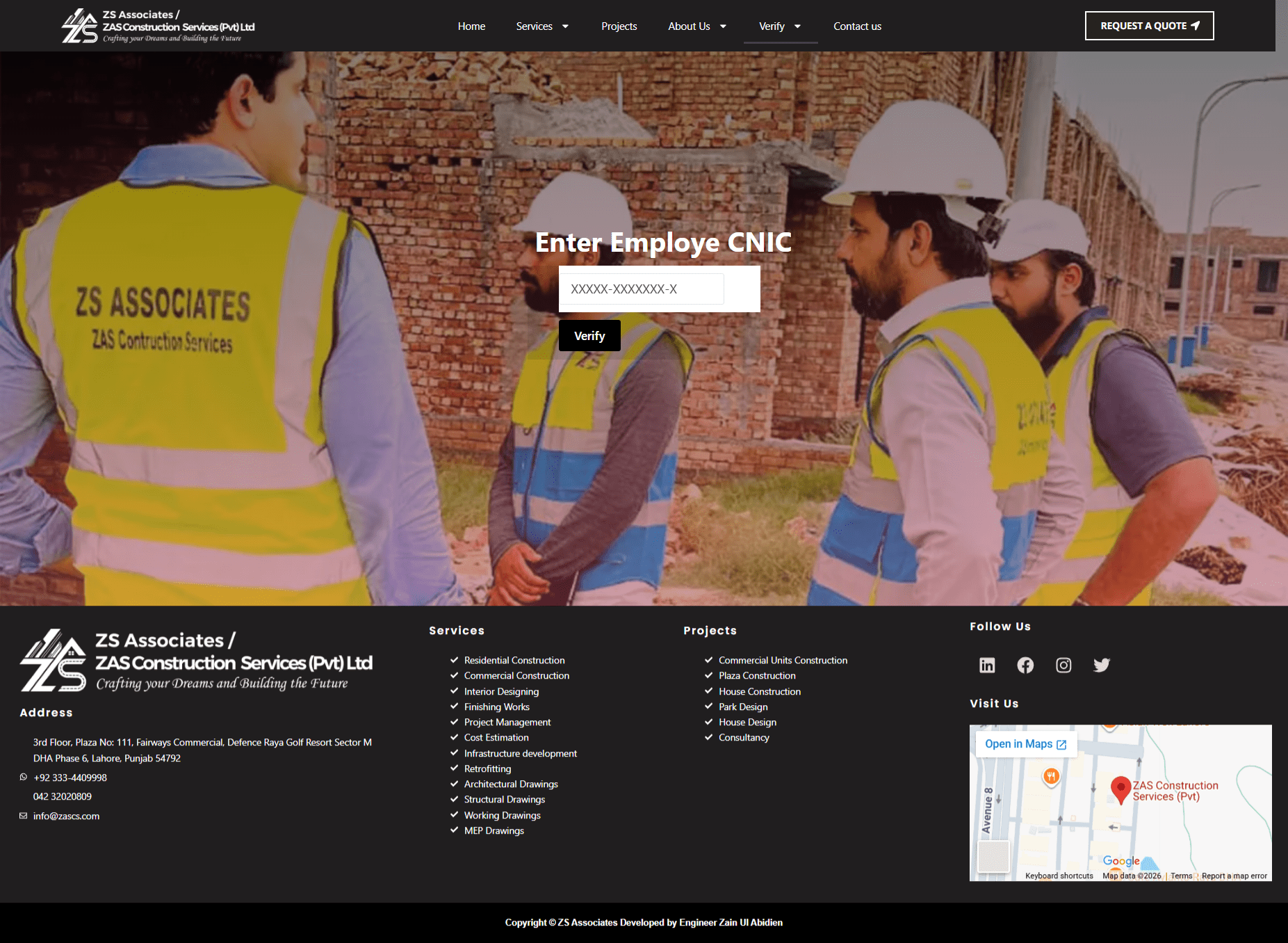Click Report a map error link
1288x943 pixels.
tap(1234, 876)
